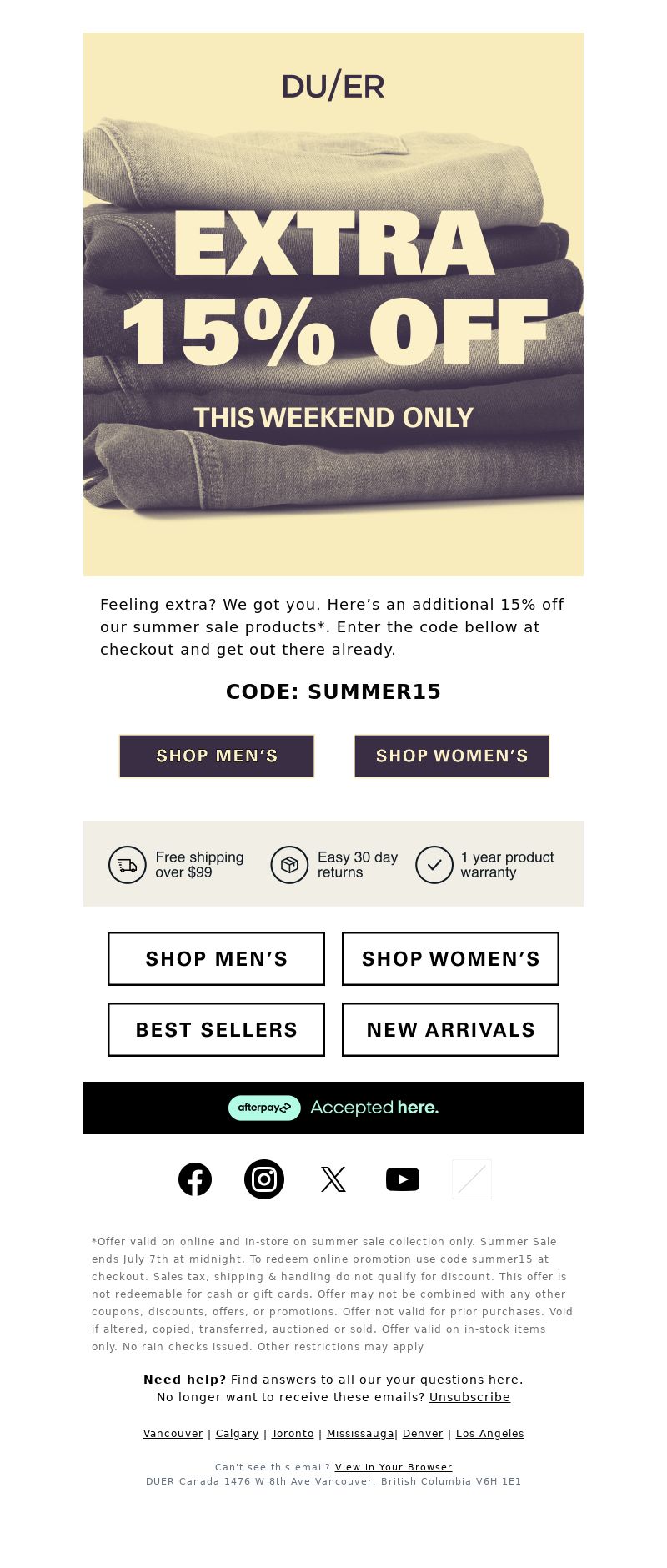
Task: Click the easy returns box icon
Action: tap(289, 865)
